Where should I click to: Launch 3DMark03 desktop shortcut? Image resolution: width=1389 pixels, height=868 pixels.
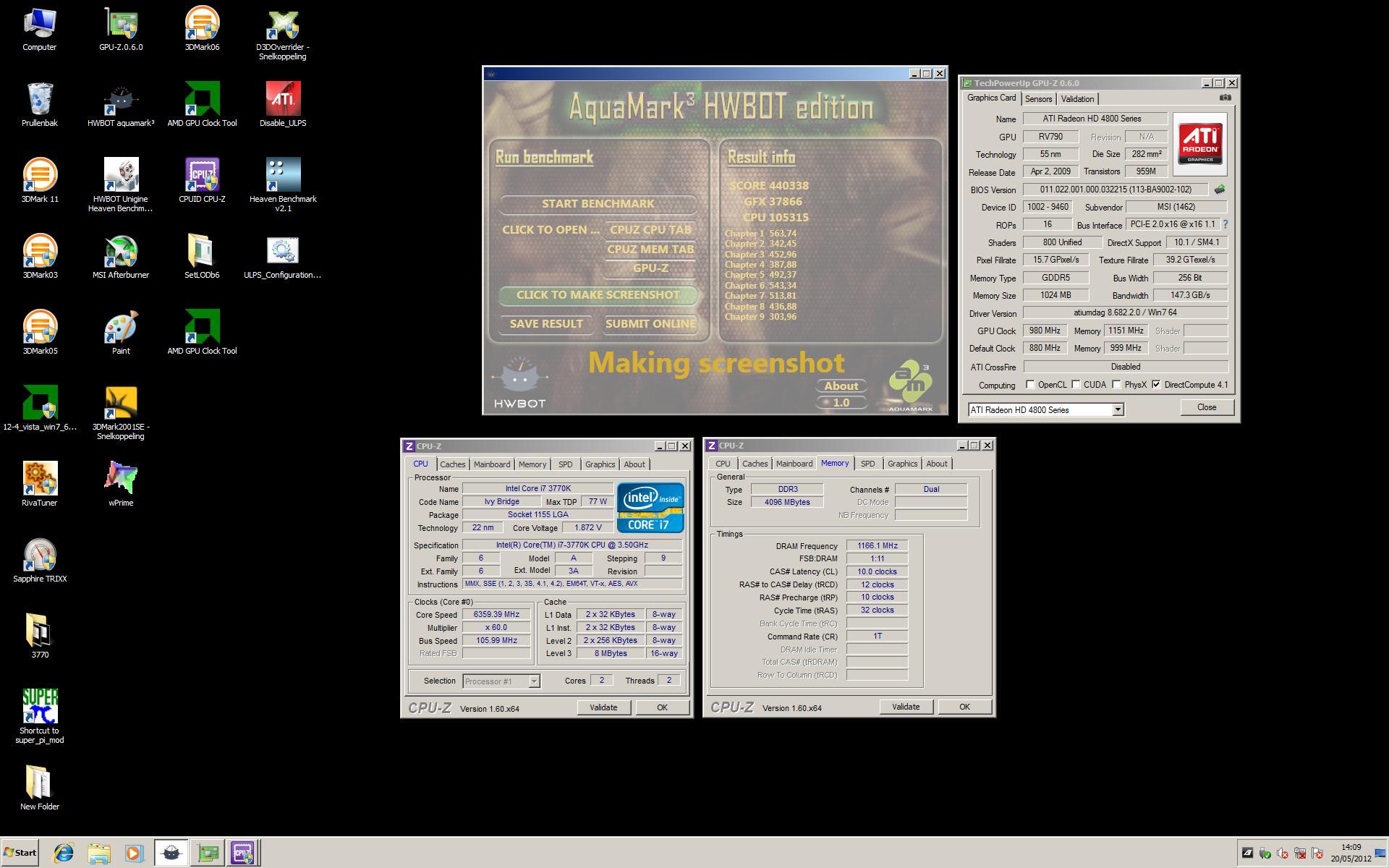pos(40,257)
